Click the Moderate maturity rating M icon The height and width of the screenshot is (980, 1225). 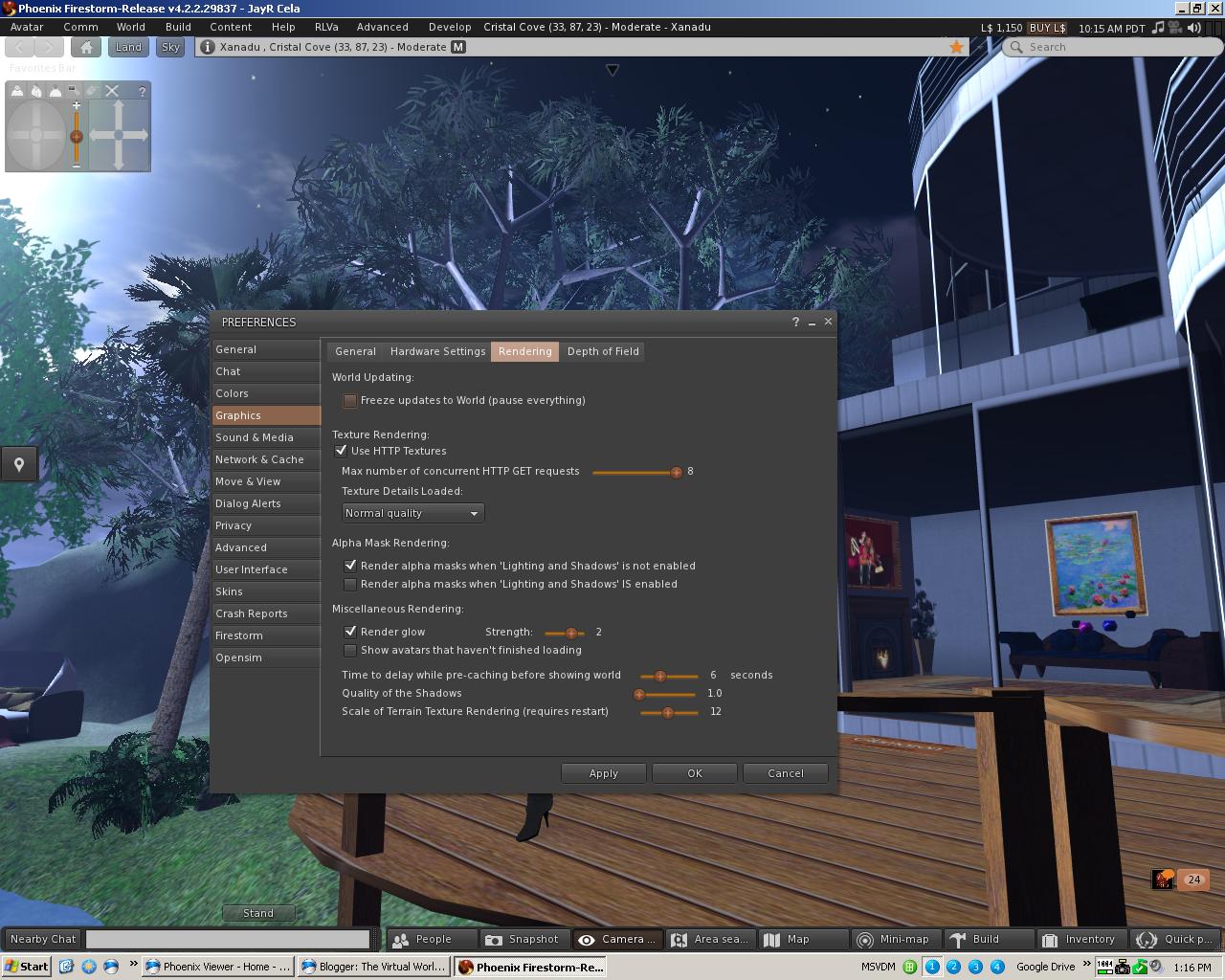458,47
